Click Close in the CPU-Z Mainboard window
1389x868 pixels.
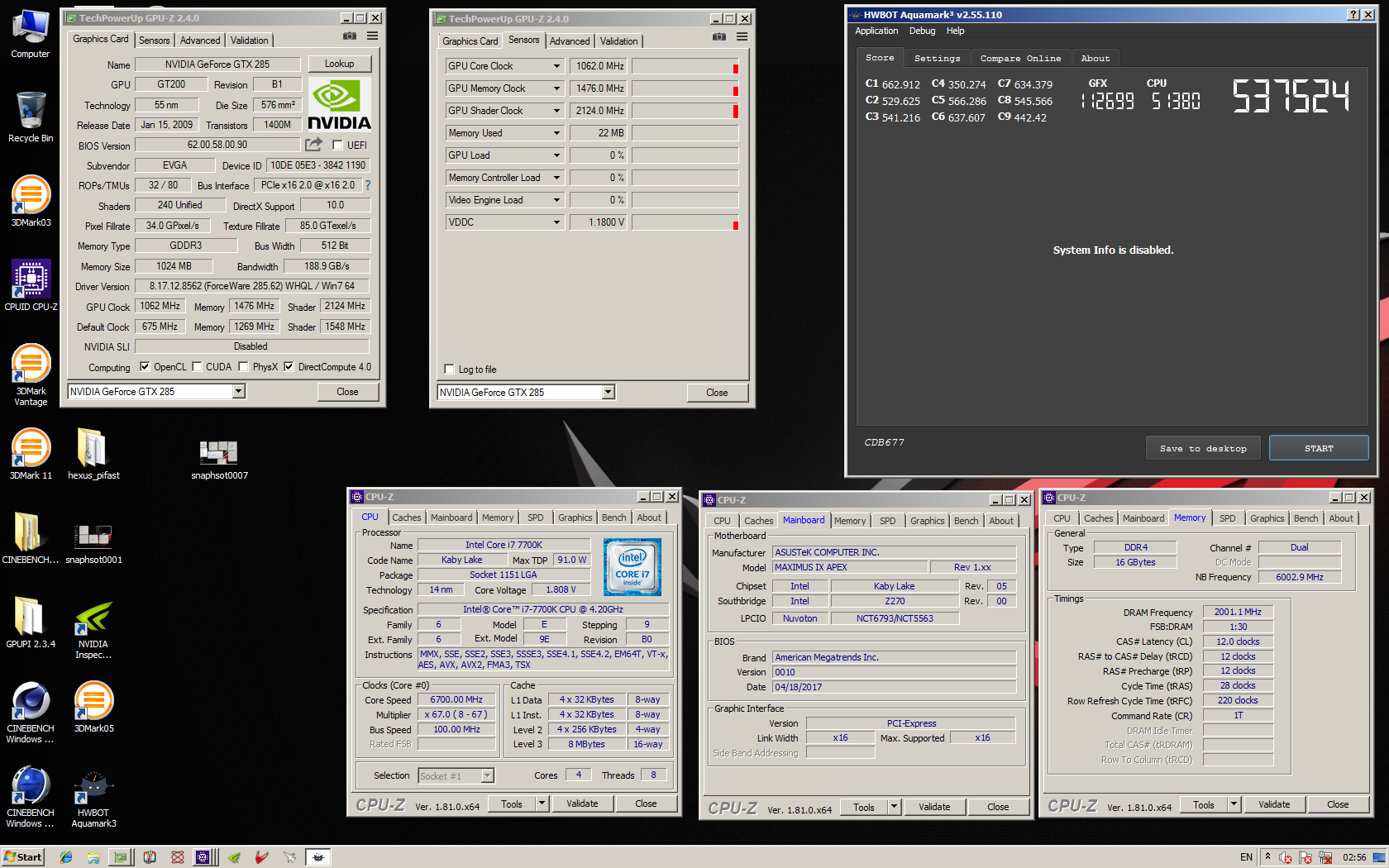pyautogui.click(x=998, y=807)
